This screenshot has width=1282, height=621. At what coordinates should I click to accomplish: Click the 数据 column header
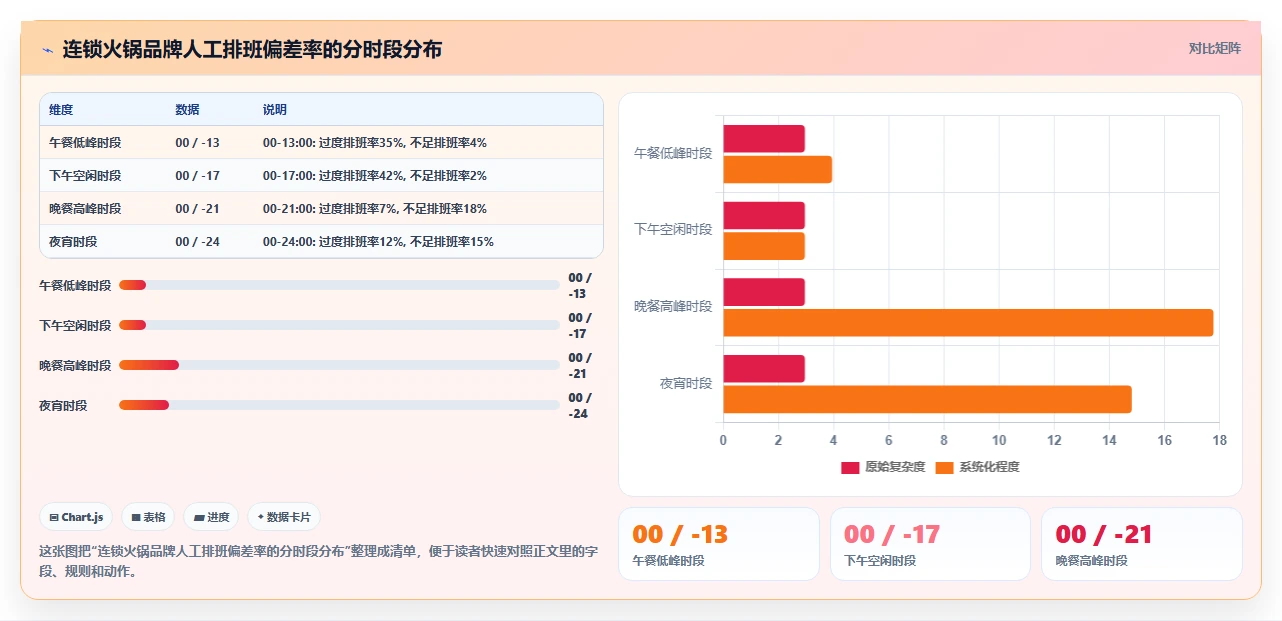(x=187, y=110)
